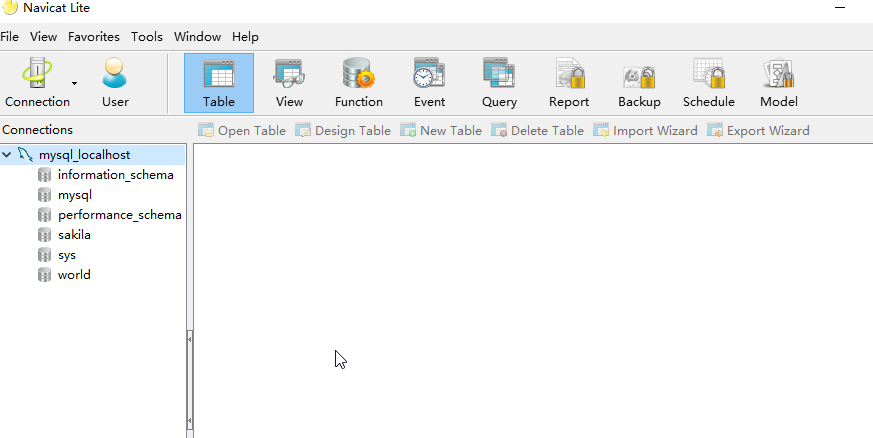Click the lower arrow on panel splitter
Screen dimensions: 873x438
(190, 422)
